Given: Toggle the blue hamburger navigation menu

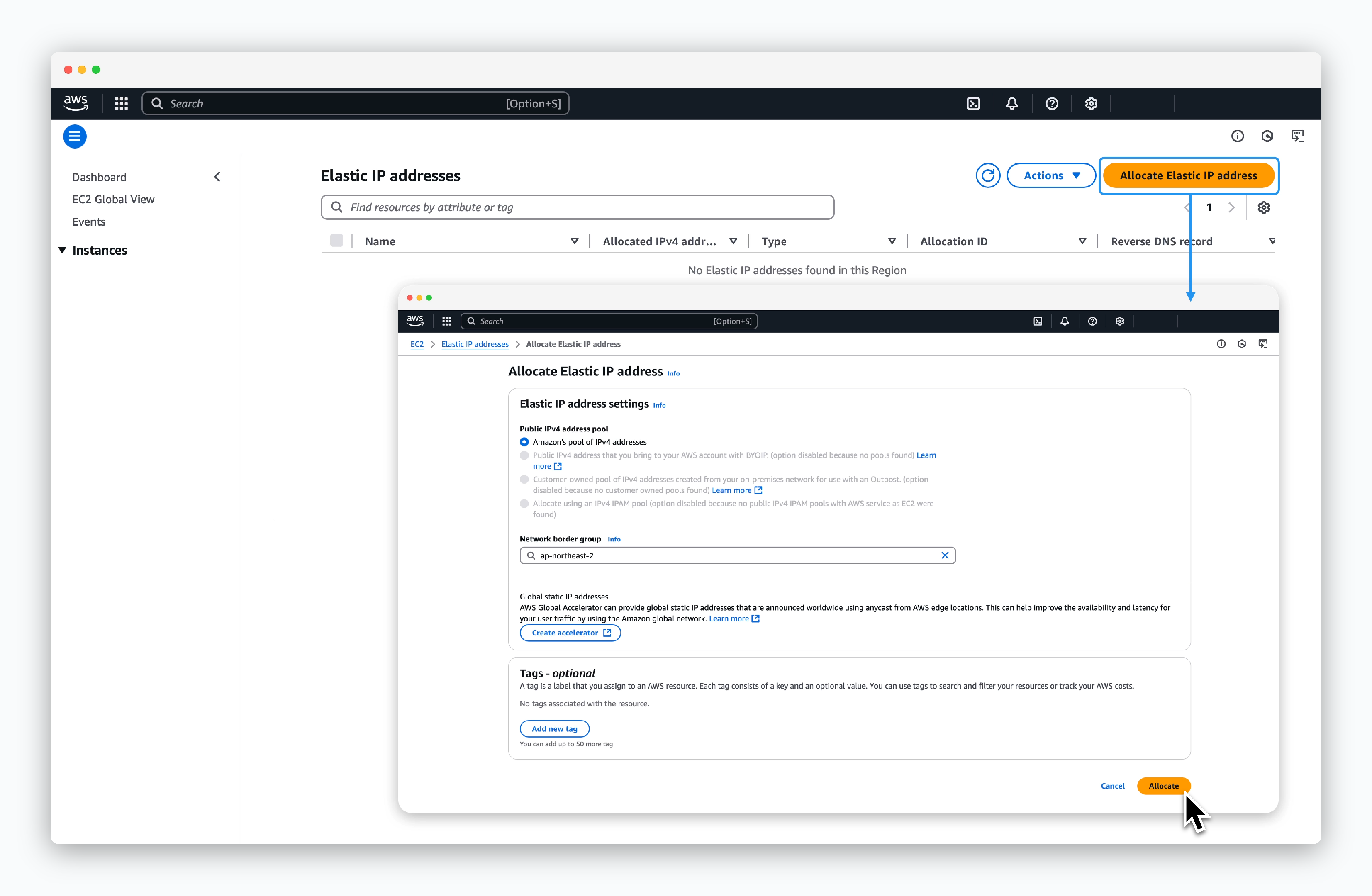Looking at the screenshot, I should pyautogui.click(x=74, y=136).
